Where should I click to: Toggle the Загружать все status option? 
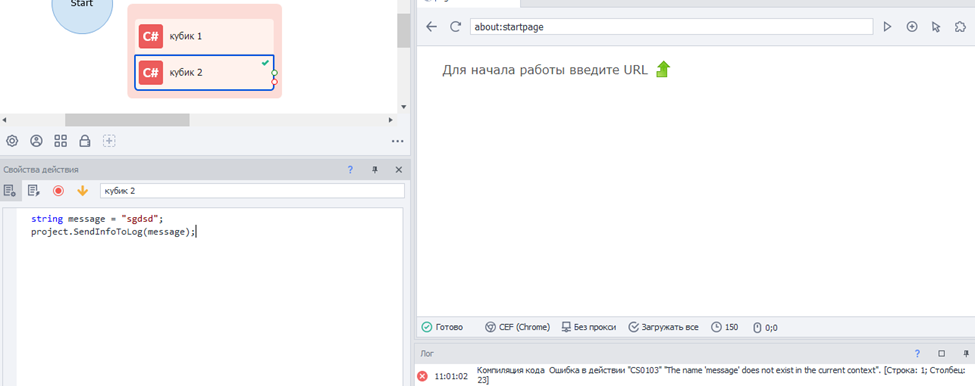[x=663, y=327]
